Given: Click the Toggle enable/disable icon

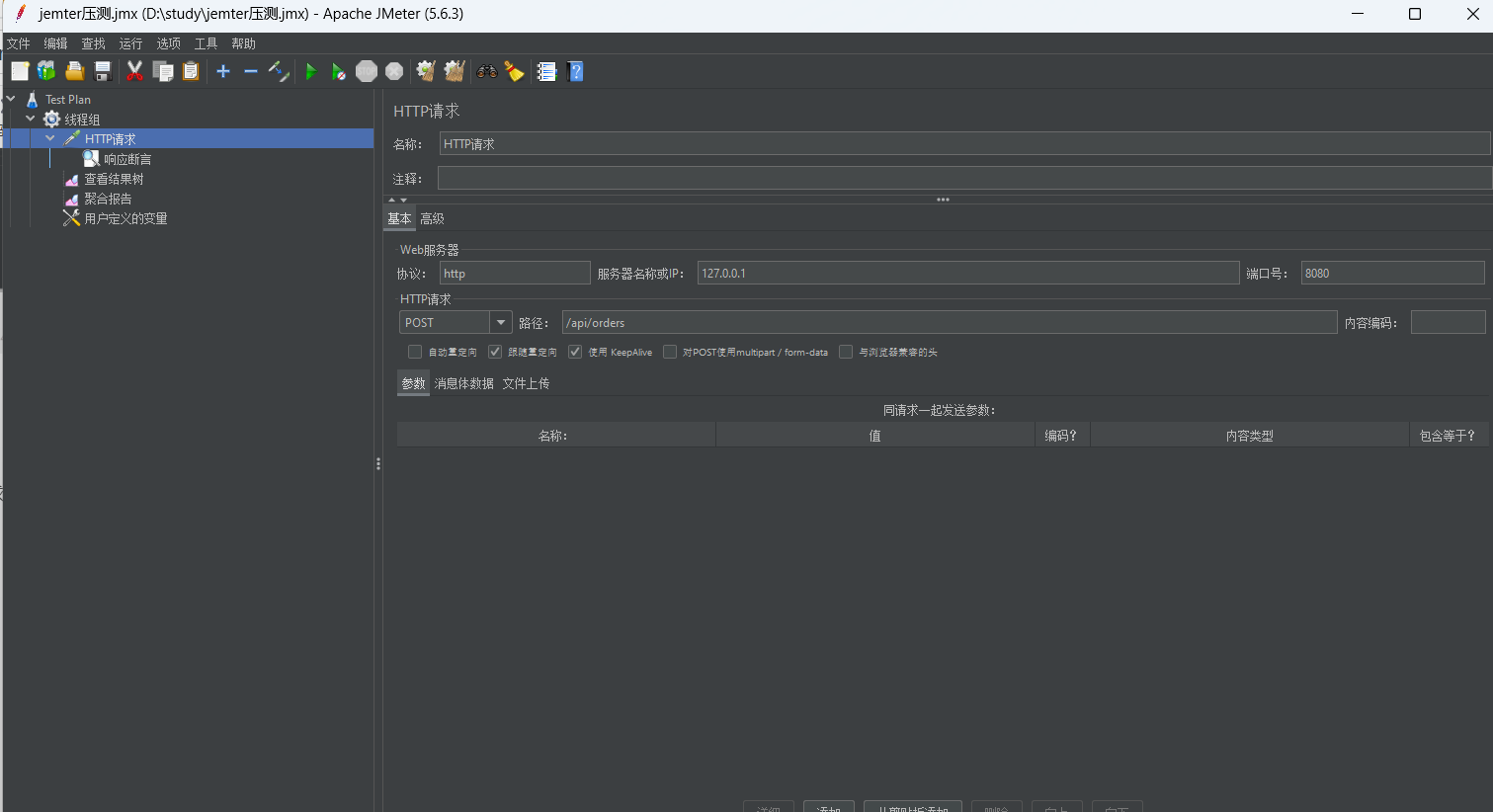Looking at the screenshot, I should click(279, 71).
